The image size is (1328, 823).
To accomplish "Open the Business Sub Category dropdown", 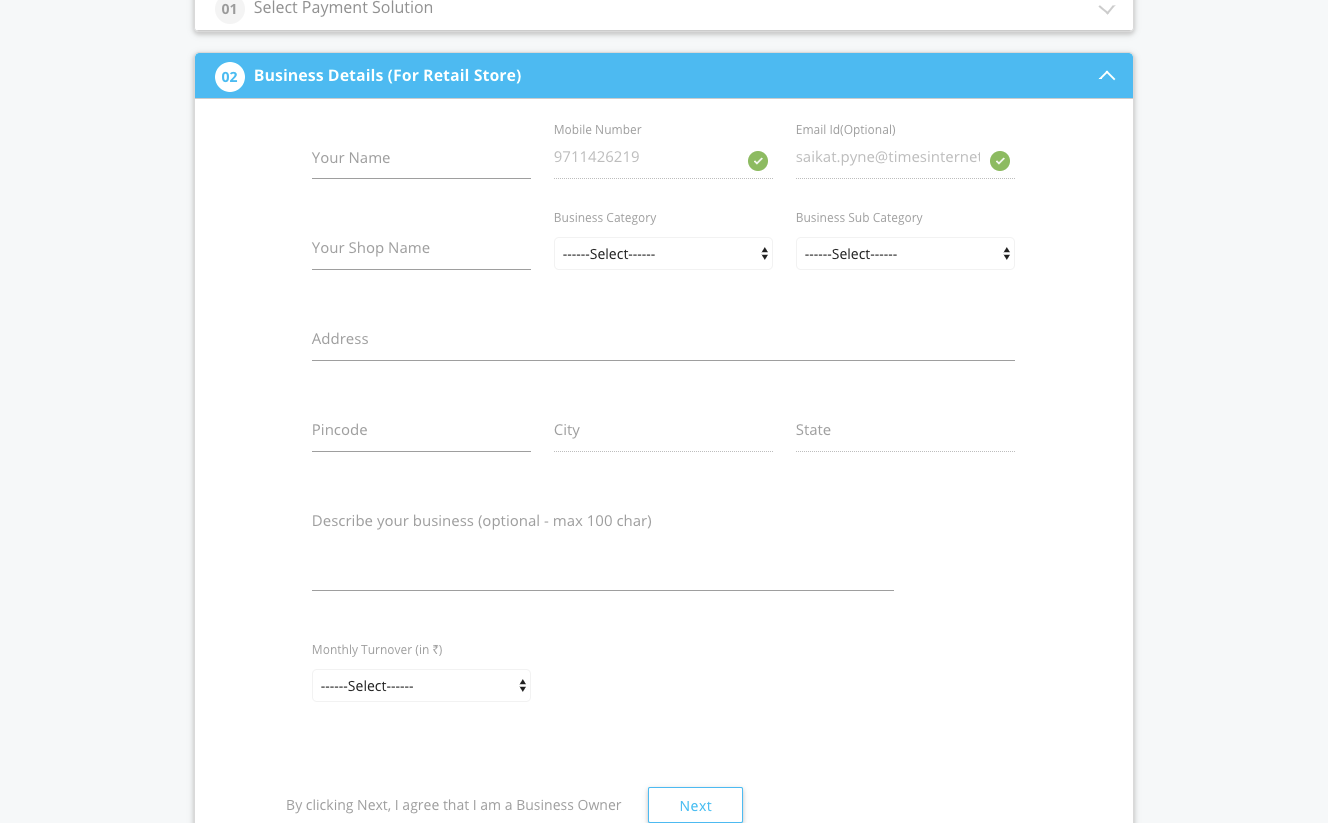I will click(905, 254).
